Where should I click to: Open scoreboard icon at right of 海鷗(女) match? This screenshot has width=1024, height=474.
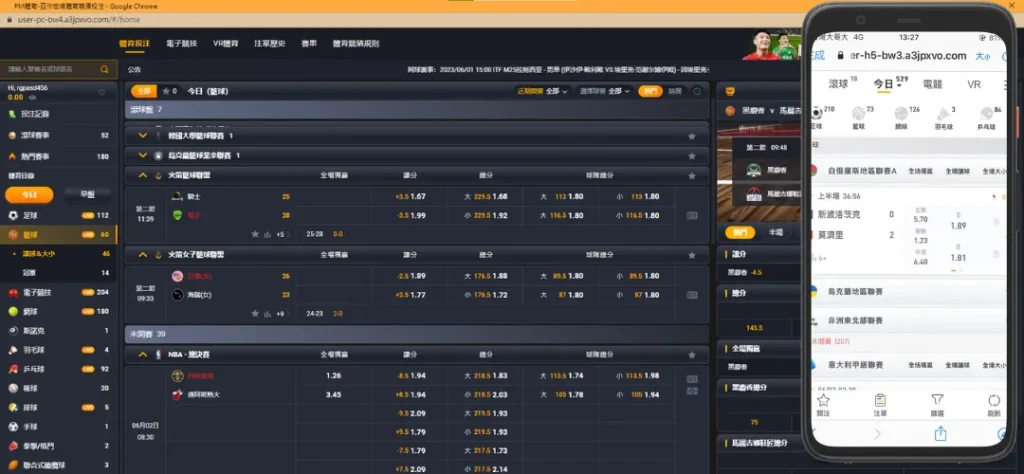point(692,295)
